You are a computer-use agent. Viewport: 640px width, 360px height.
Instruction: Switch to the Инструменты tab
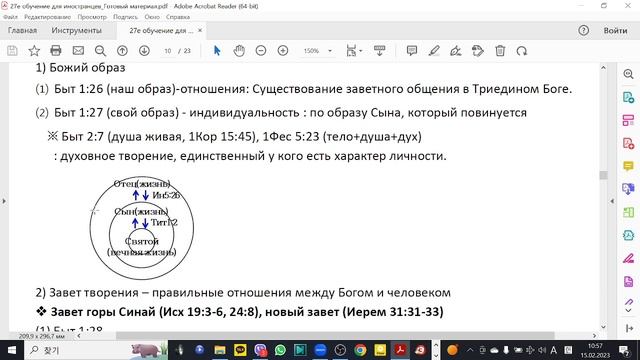coord(76,31)
